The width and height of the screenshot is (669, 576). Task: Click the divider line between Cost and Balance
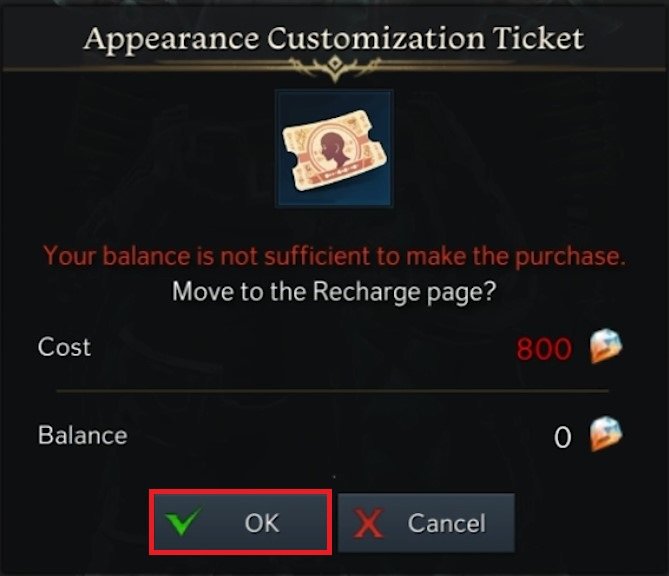click(x=334, y=391)
